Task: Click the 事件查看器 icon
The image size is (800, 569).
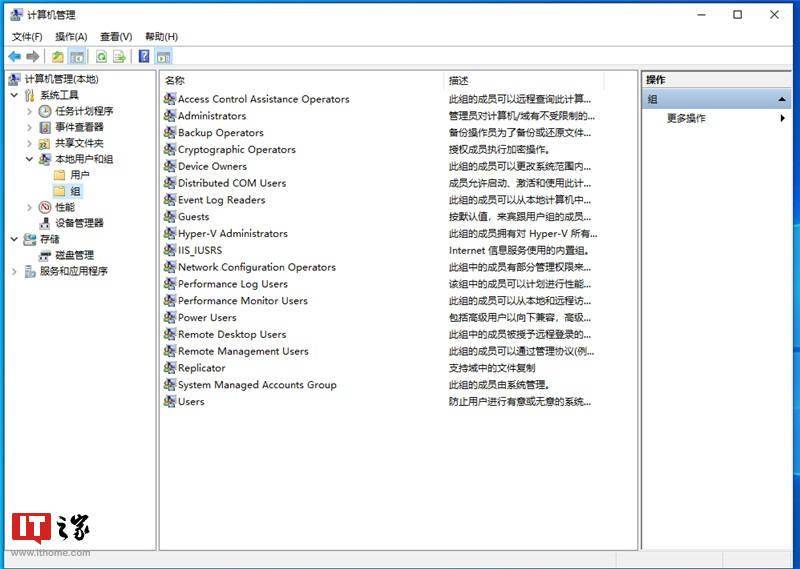Action: [x=45, y=127]
